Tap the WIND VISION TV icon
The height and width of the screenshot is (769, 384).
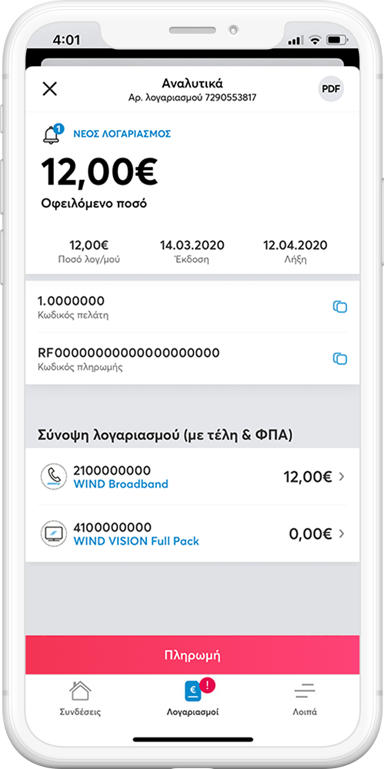pyautogui.click(x=53, y=534)
